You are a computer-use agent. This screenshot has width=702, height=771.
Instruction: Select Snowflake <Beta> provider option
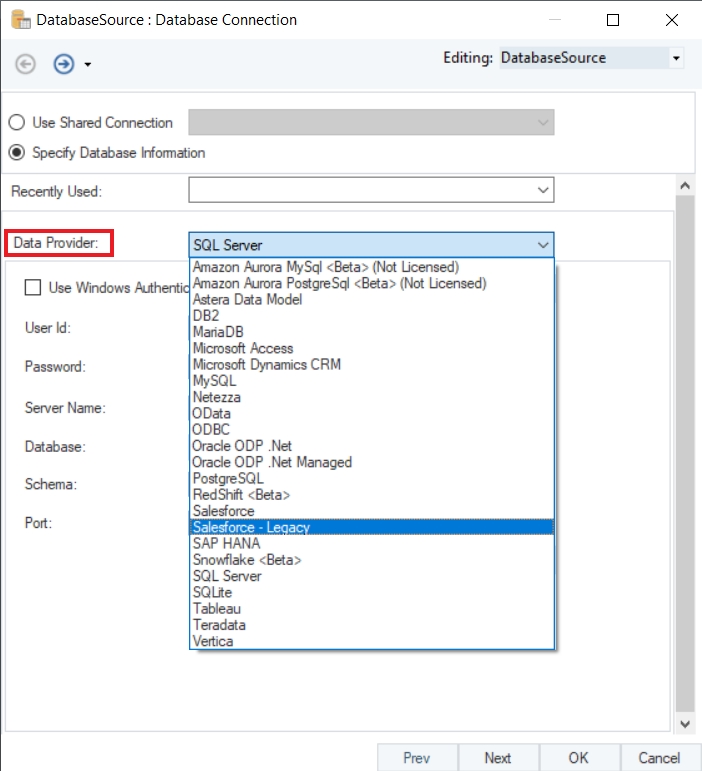pos(371,560)
